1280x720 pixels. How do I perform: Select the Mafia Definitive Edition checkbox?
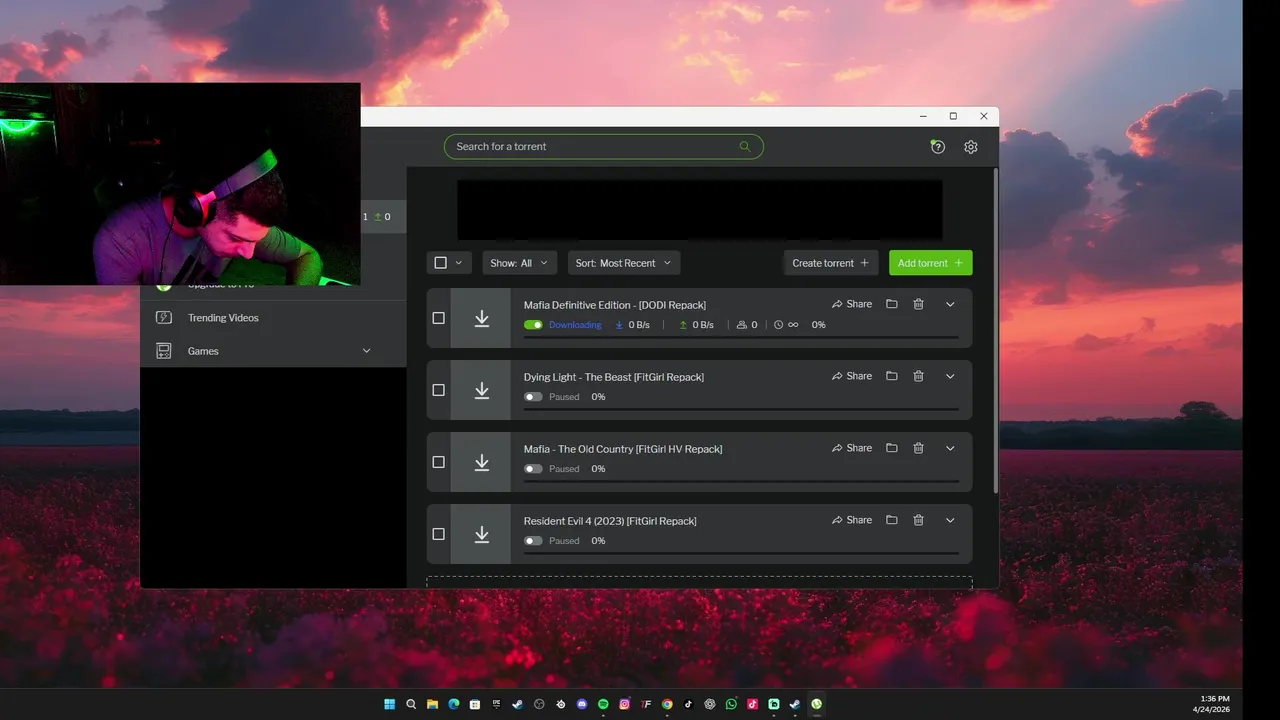438,318
